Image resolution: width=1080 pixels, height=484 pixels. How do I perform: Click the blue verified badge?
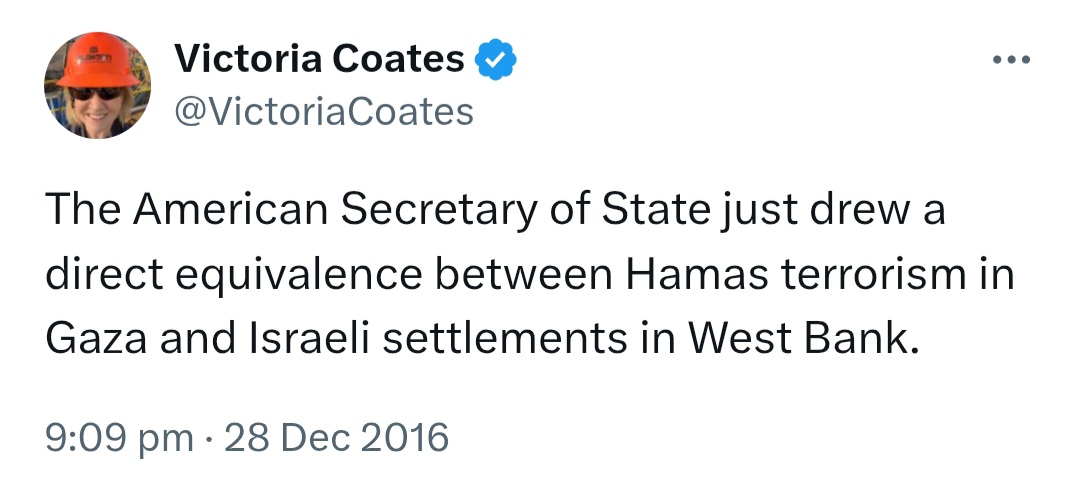[x=494, y=61]
